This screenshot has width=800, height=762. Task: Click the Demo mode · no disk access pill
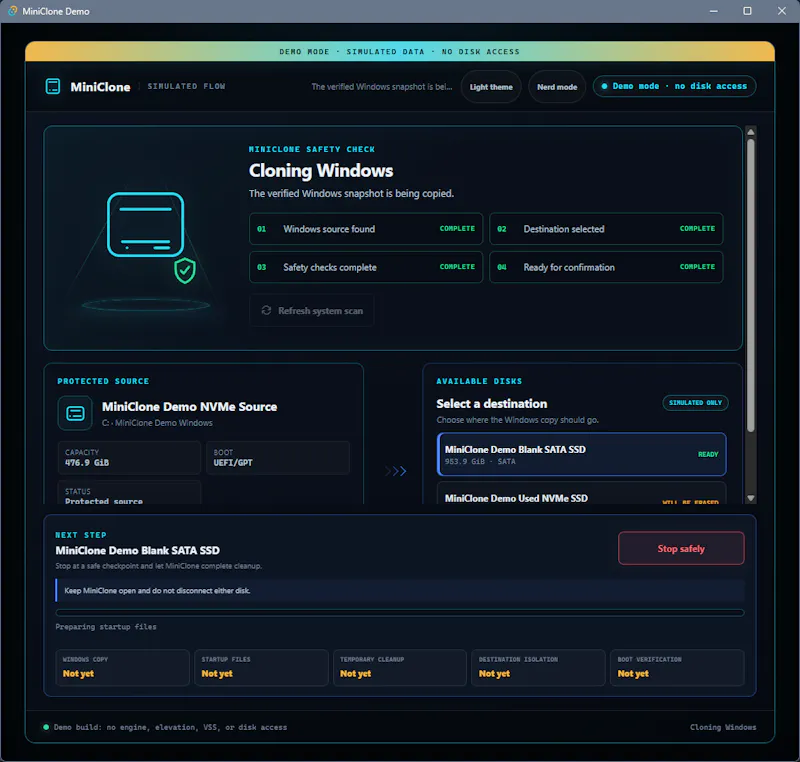click(x=674, y=86)
